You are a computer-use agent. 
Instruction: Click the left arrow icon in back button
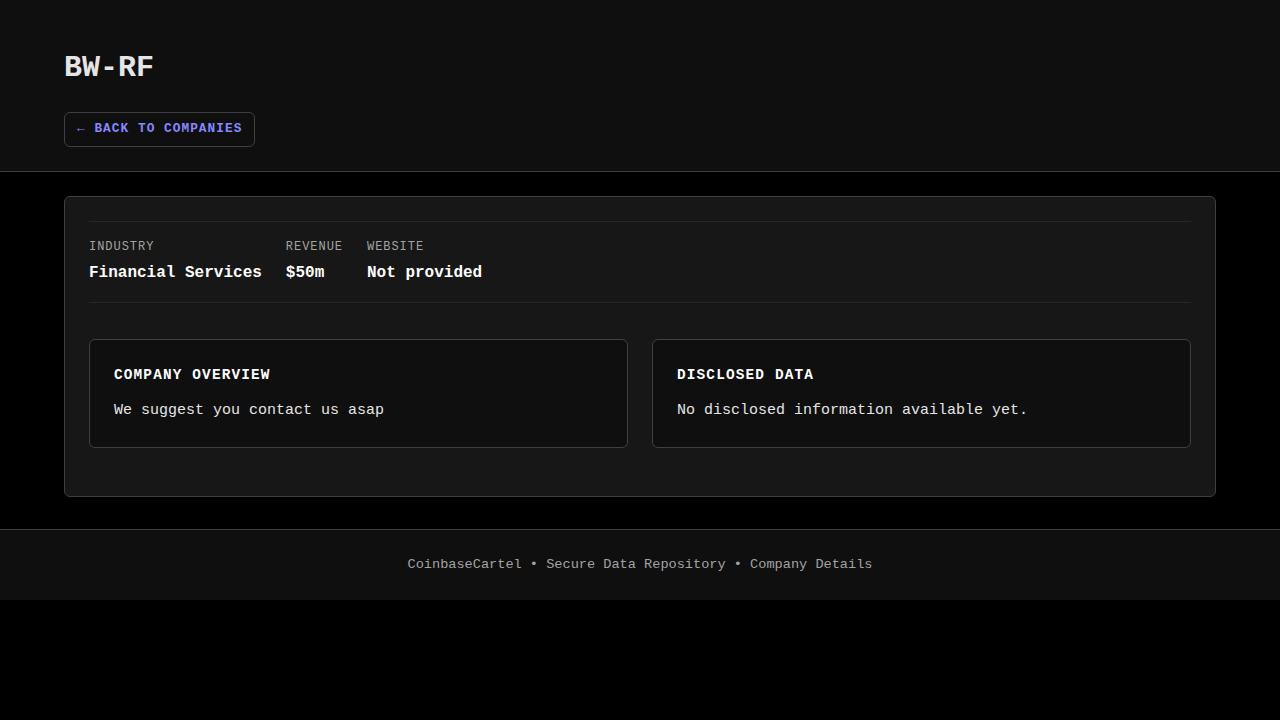point(81,129)
